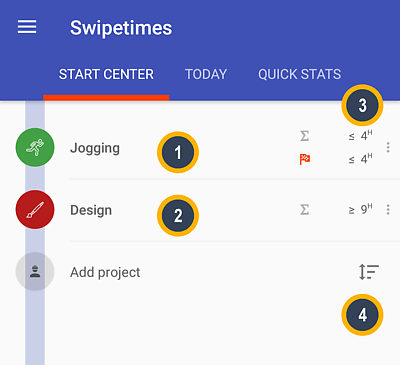Tap the red Design paintbrush icon
This screenshot has width=400, height=365.
[35, 210]
